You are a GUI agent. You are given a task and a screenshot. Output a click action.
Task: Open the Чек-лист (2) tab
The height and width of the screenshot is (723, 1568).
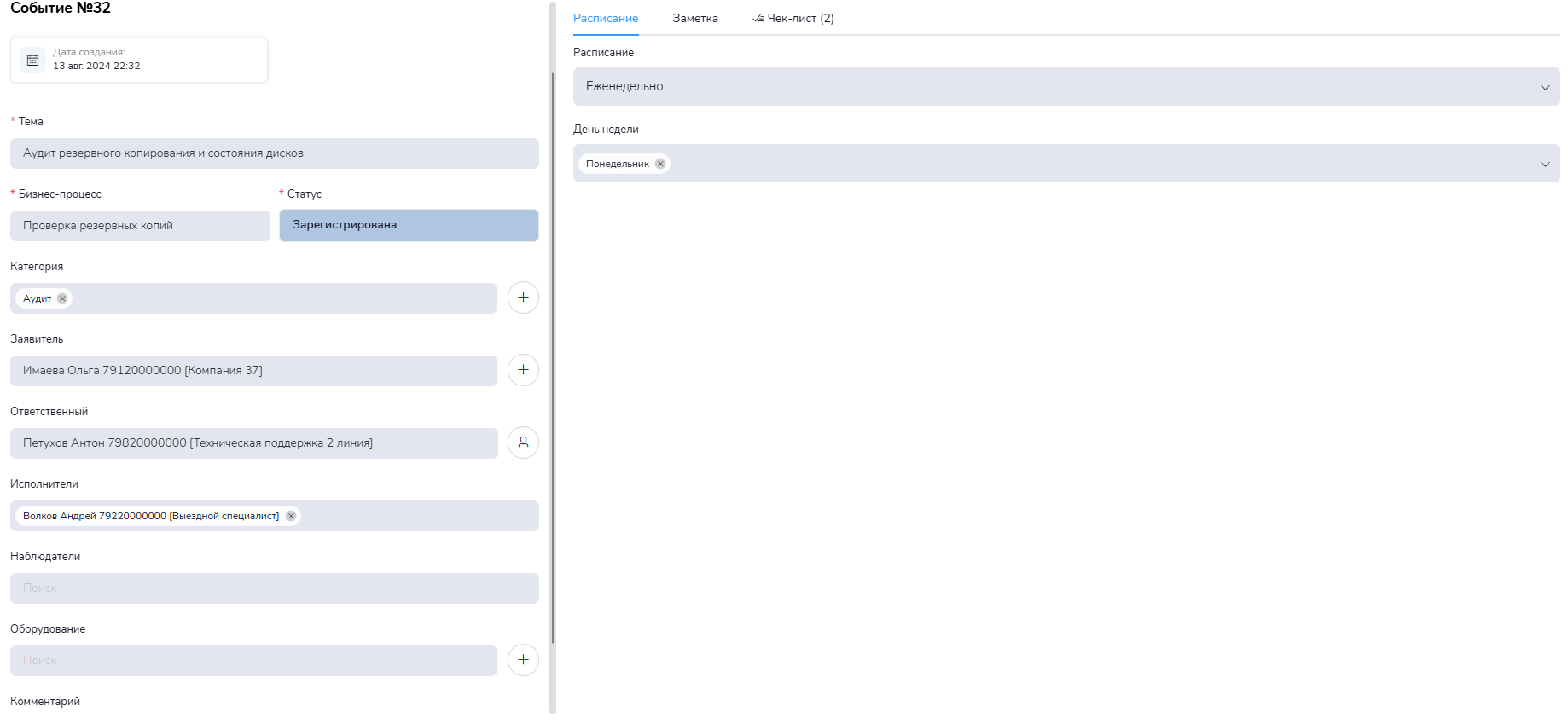[793, 18]
